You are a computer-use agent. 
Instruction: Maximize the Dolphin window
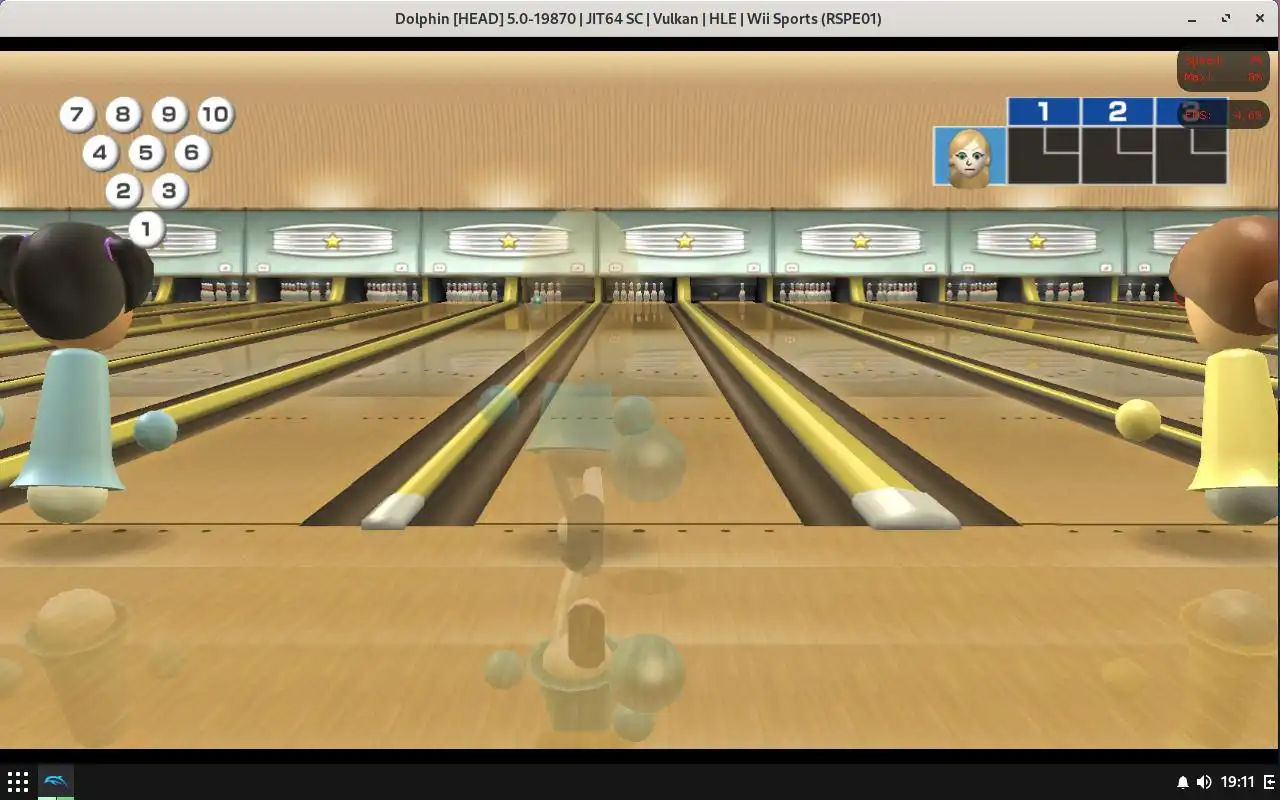[1226, 18]
